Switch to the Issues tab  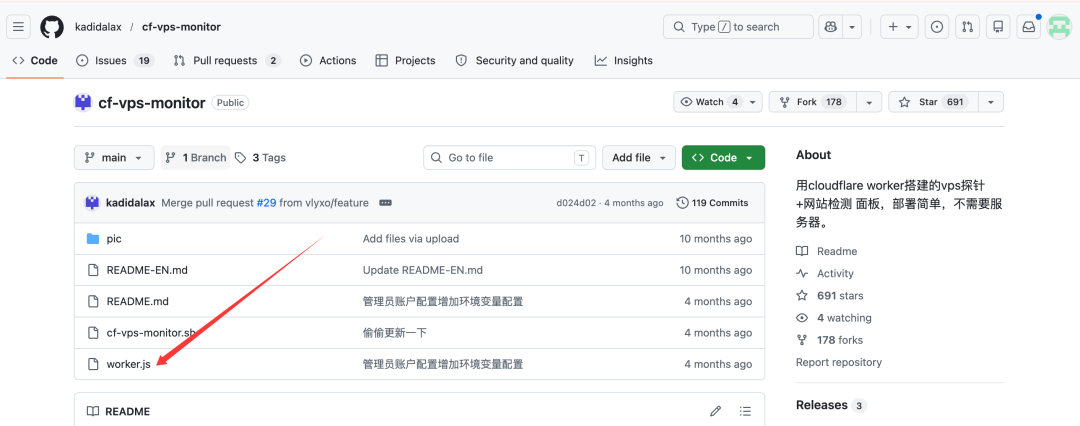[114, 61]
